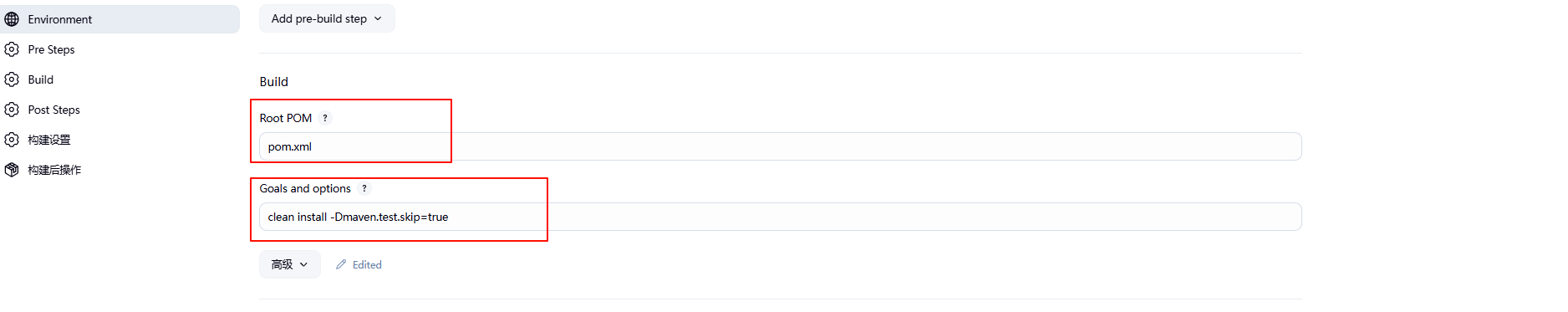Open the Add pre-build step dropdown
1568x312 pixels.
pos(327,18)
